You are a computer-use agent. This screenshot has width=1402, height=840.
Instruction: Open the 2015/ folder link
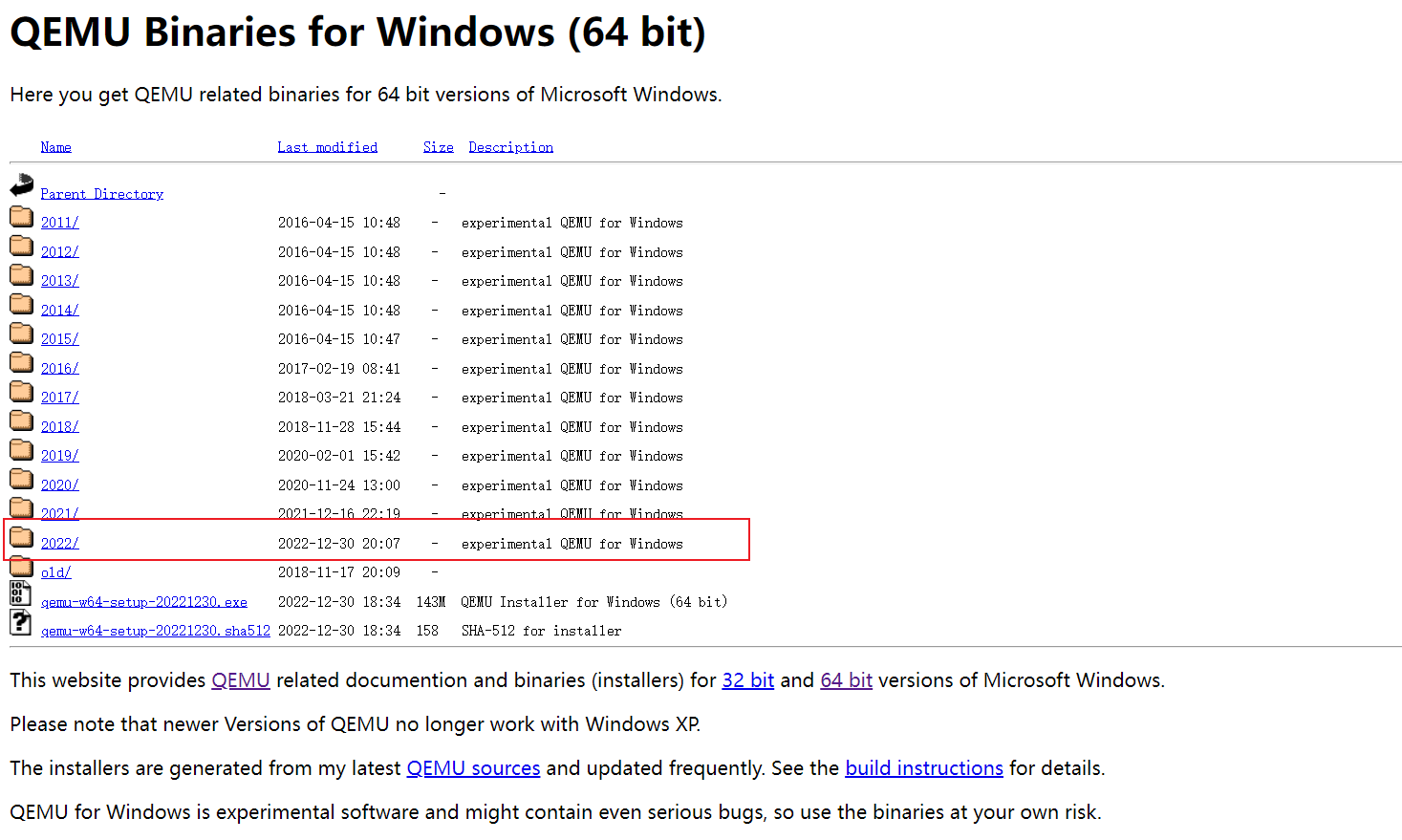pyautogui.click(x=60, y=339)
